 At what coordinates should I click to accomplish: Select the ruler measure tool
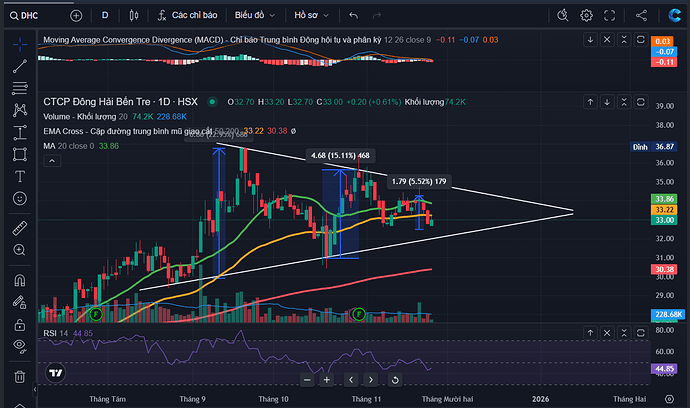click(20, 228)
